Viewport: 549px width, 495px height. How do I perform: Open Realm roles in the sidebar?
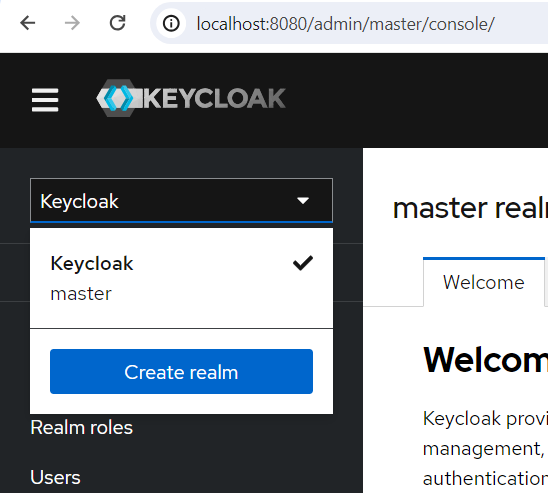coord(82,427)
